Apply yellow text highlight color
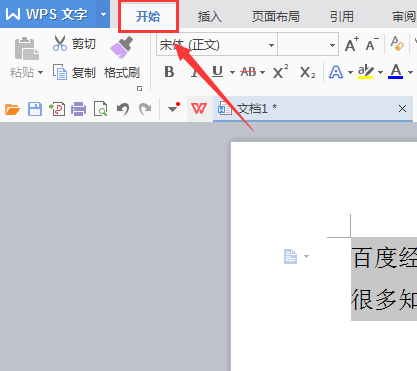This screenshot has width=417, height=371. tap(366, 72)
